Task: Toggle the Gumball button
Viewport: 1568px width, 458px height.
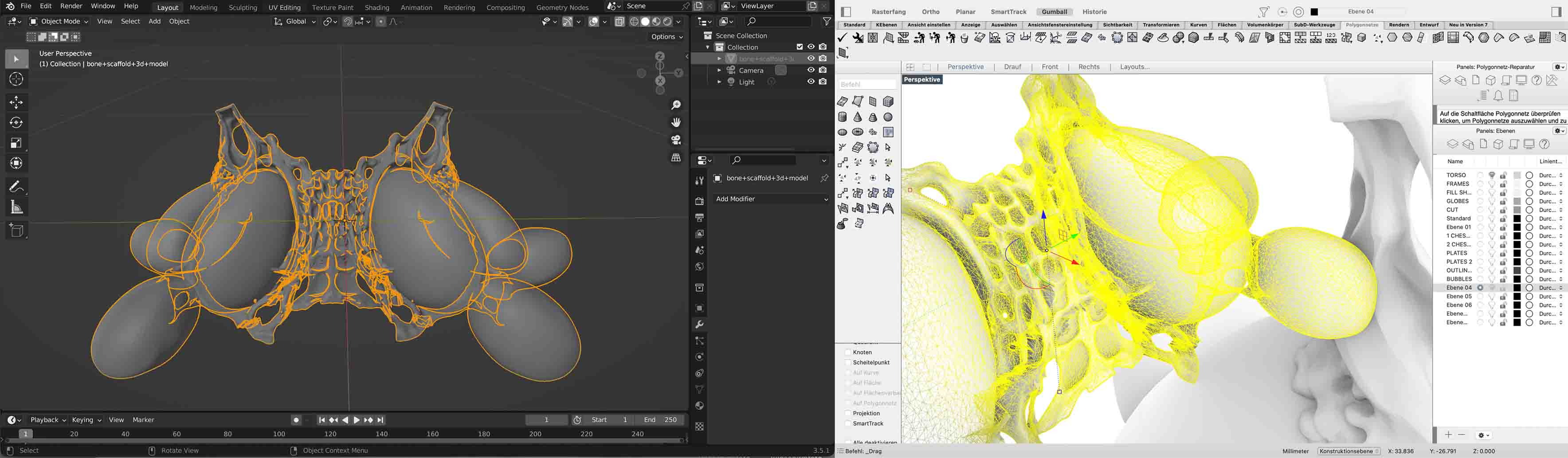Action: 1054,12
